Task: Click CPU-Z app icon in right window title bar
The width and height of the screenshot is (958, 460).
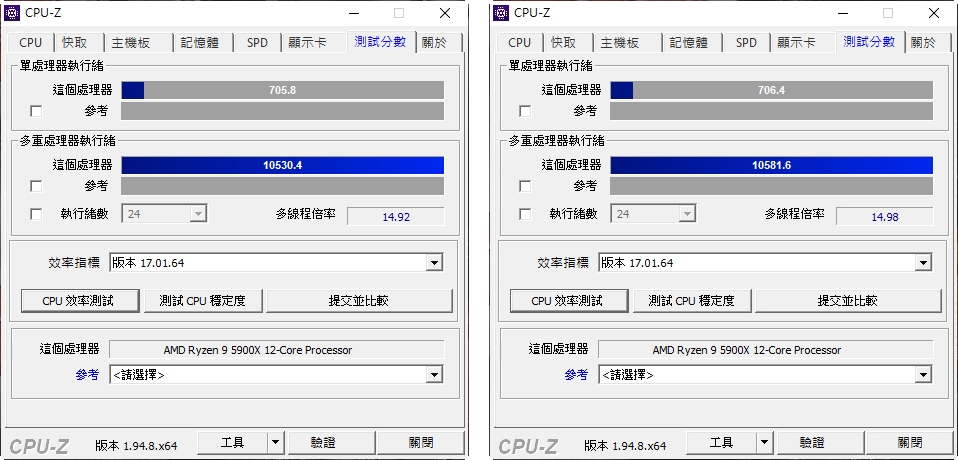Action: pos(501,12)
